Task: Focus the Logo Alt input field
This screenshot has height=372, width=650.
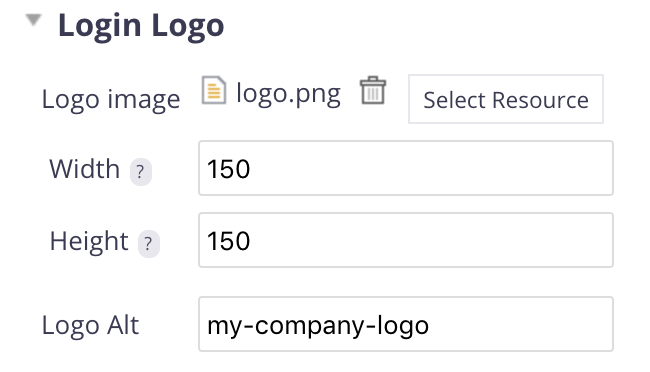Action: (x=406, y=324)
